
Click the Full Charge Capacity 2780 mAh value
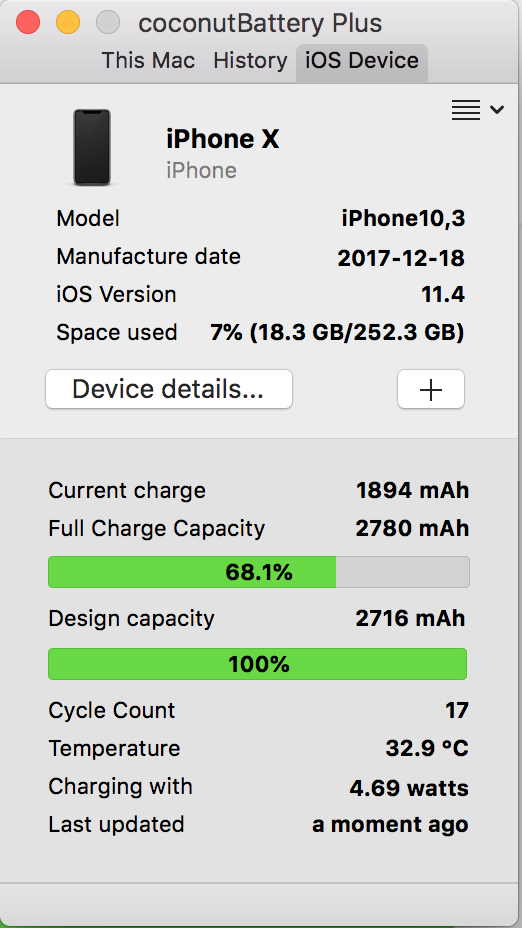(x=412, y=529)
